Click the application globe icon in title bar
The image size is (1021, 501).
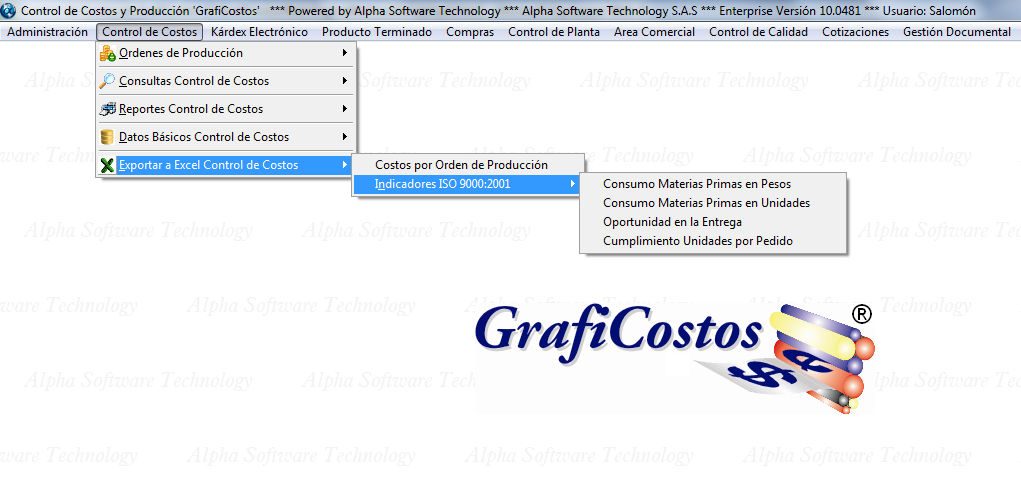click(x=10, y=10)
